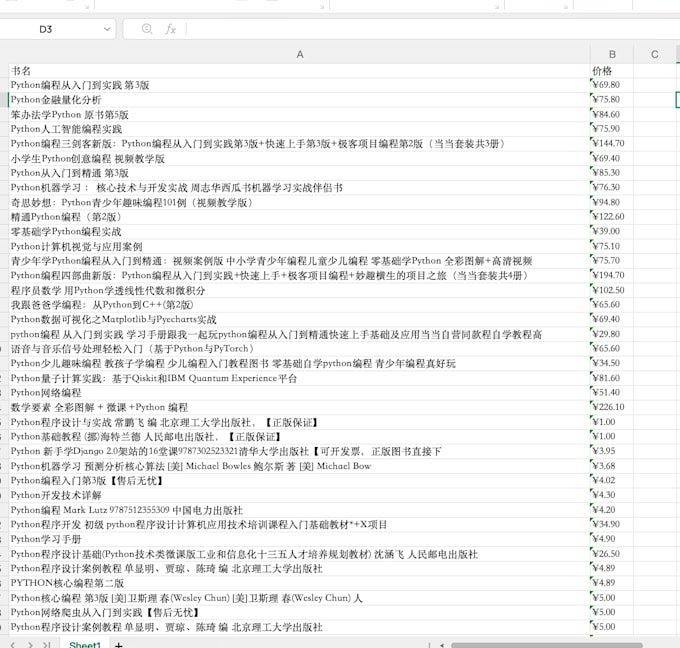Select price cell ¥84.60
Image resolution: width=680 pixels, height=648 pixels.
(x=612, y=114)
